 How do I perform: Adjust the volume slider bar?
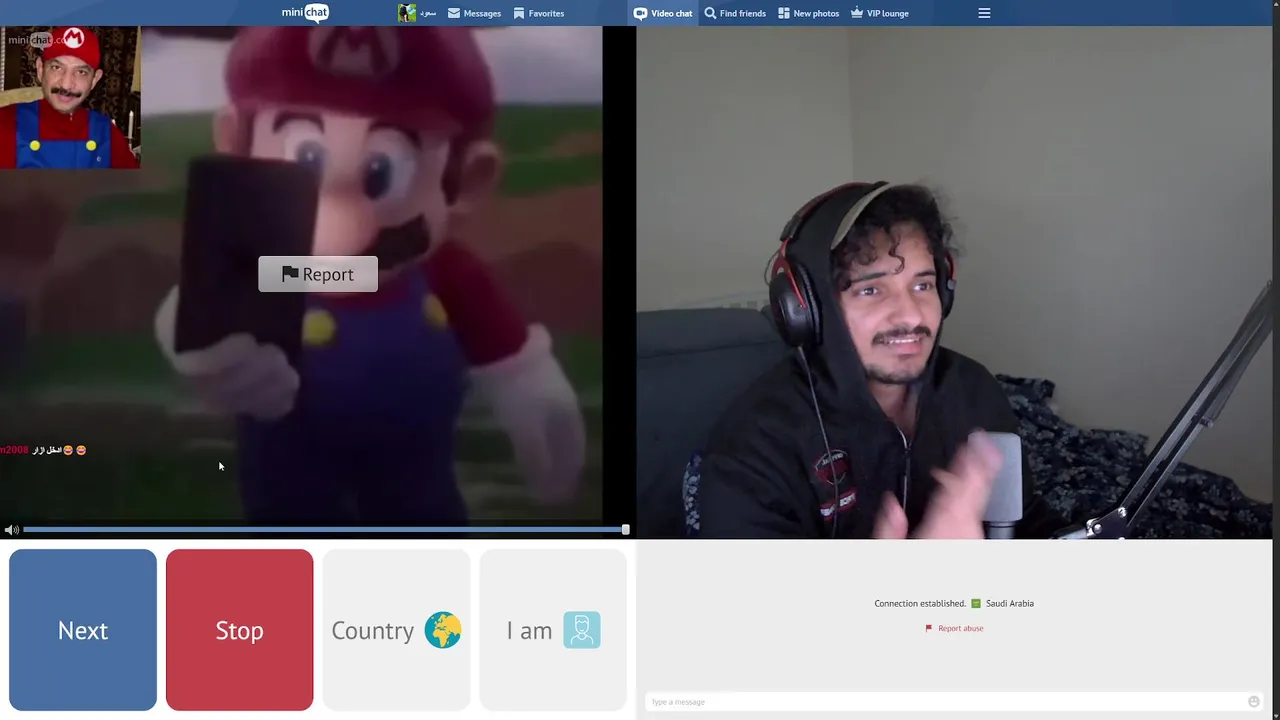[x=325, y=529]
